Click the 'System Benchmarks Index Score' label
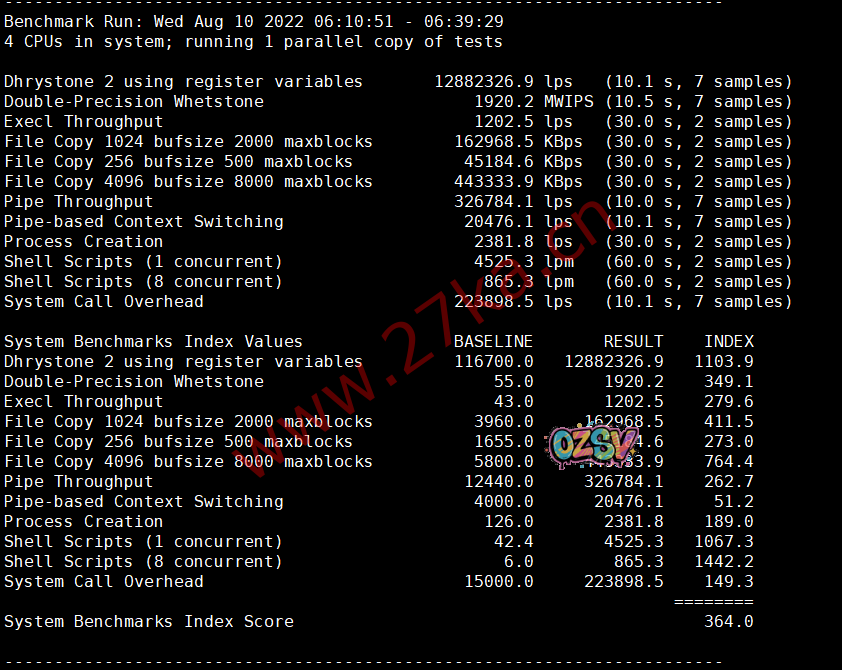The width and height of the screenshot is (842, 670). pos(148,622)
